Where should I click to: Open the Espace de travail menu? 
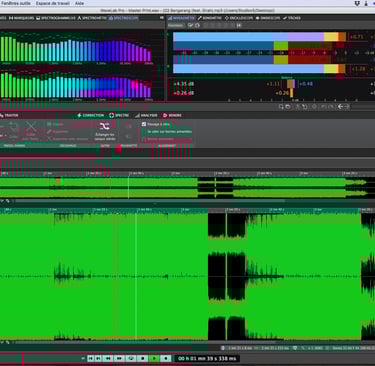(x=53, y=3)
